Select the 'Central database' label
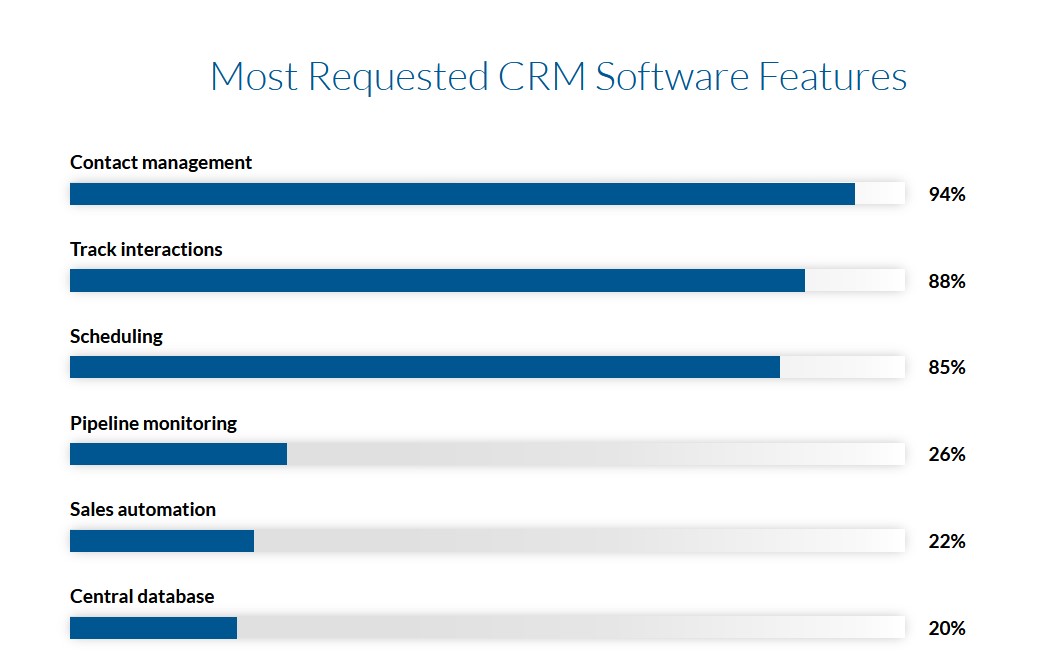 (142, 596)
